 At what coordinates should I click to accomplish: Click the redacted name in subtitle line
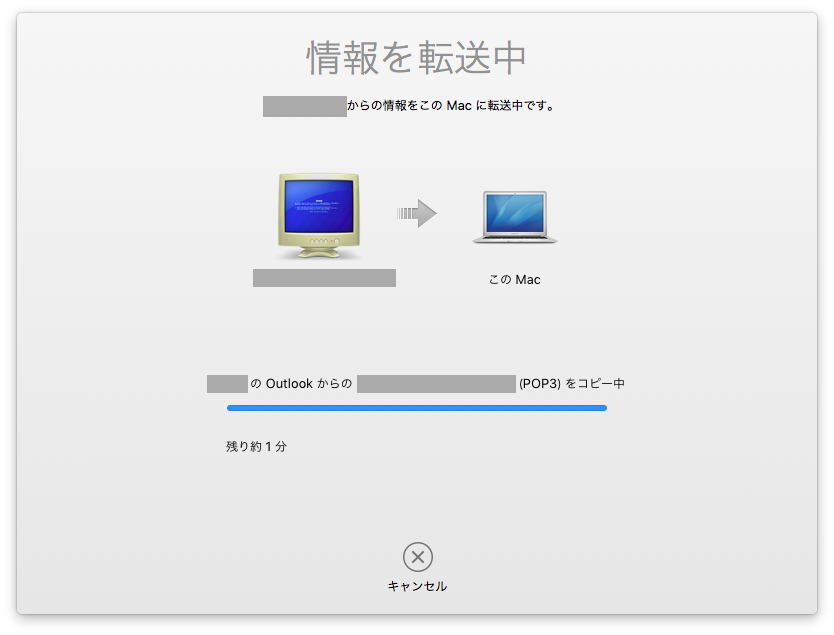tap(305, 106)
